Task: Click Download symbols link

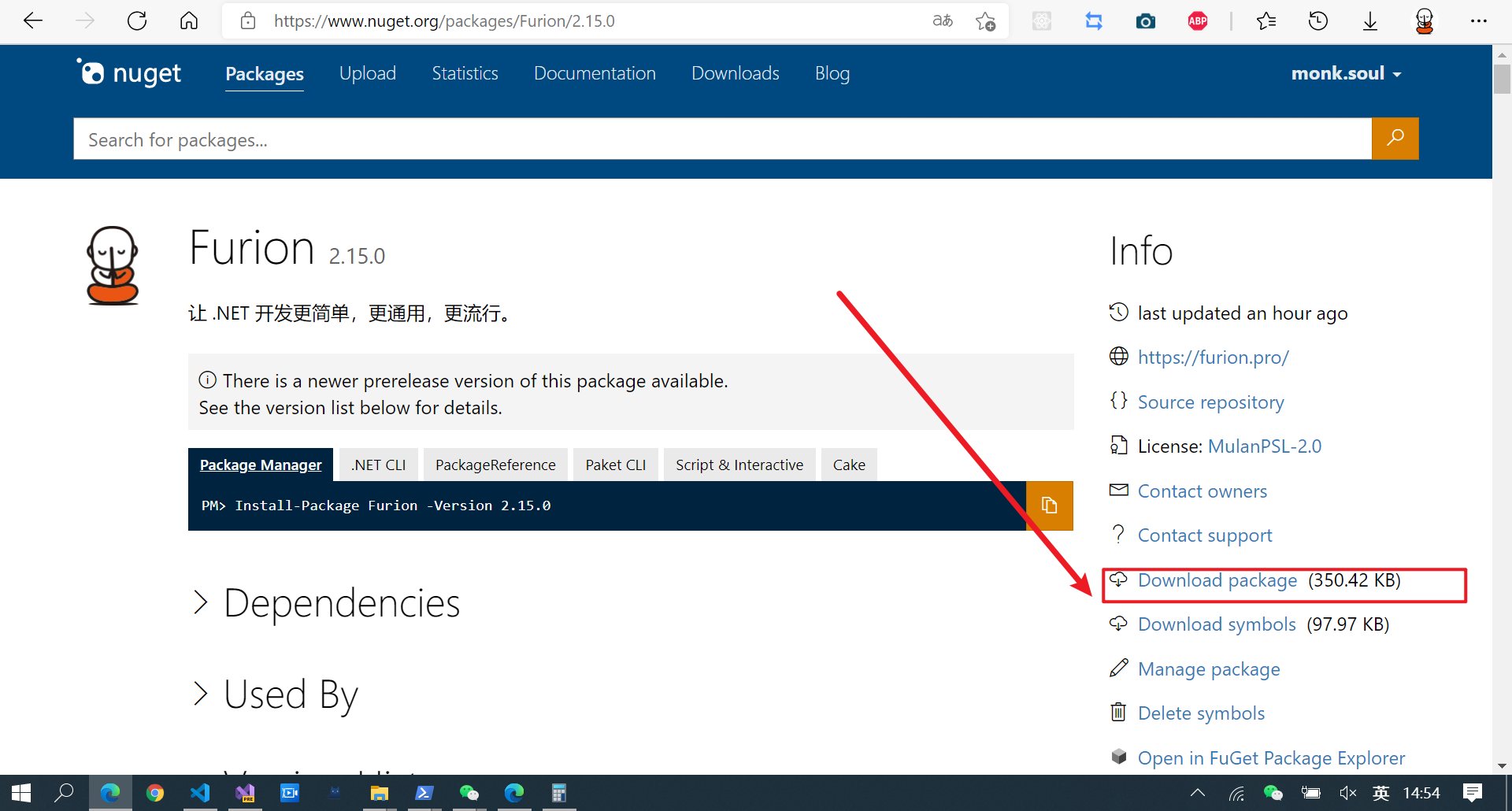Action: coord(1217,624)
